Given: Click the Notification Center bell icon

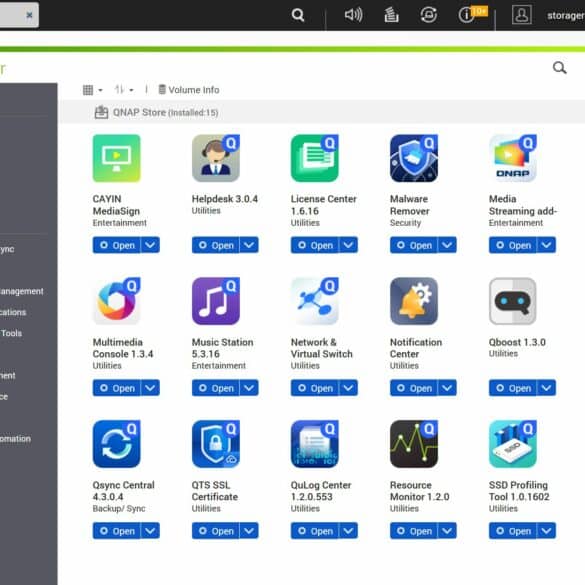Looking at the screenshot, I should coord(414,301).
